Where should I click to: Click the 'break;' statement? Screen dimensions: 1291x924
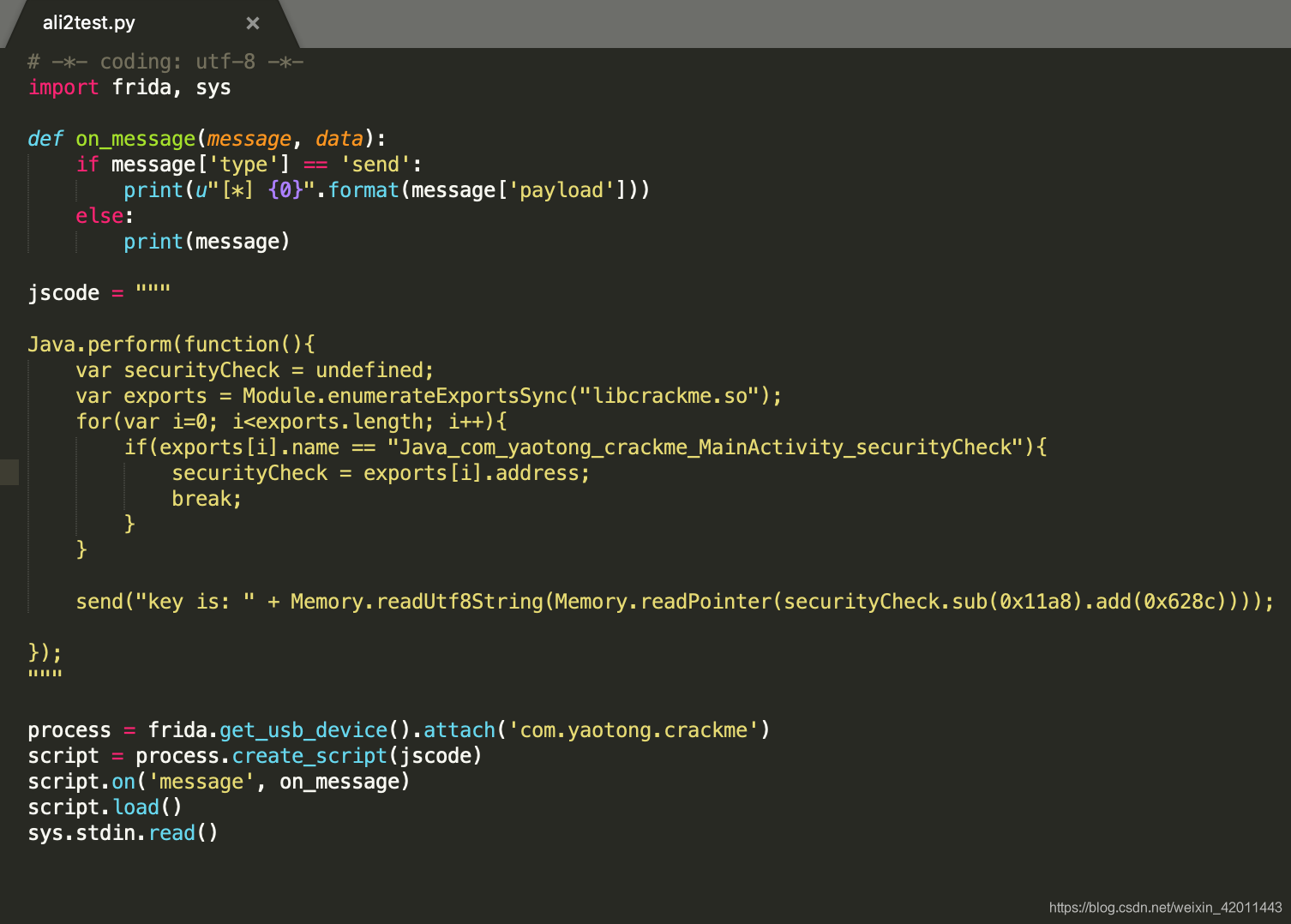coord(207,499)
